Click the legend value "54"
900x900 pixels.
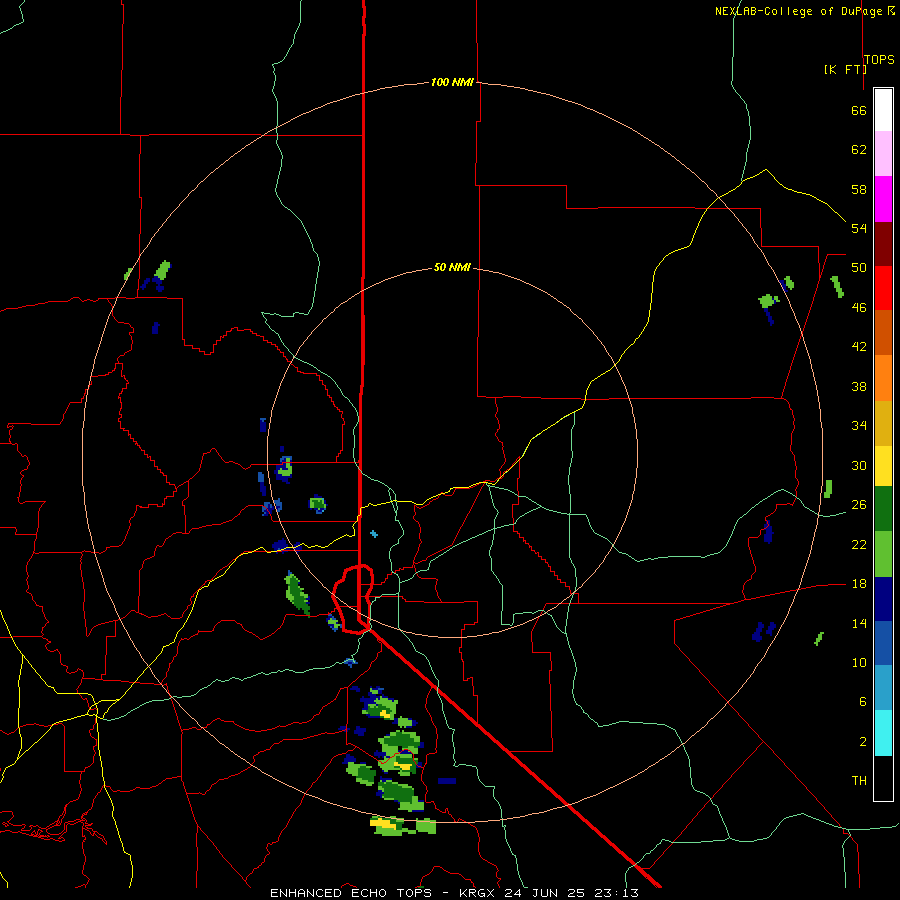coord(859,228)
